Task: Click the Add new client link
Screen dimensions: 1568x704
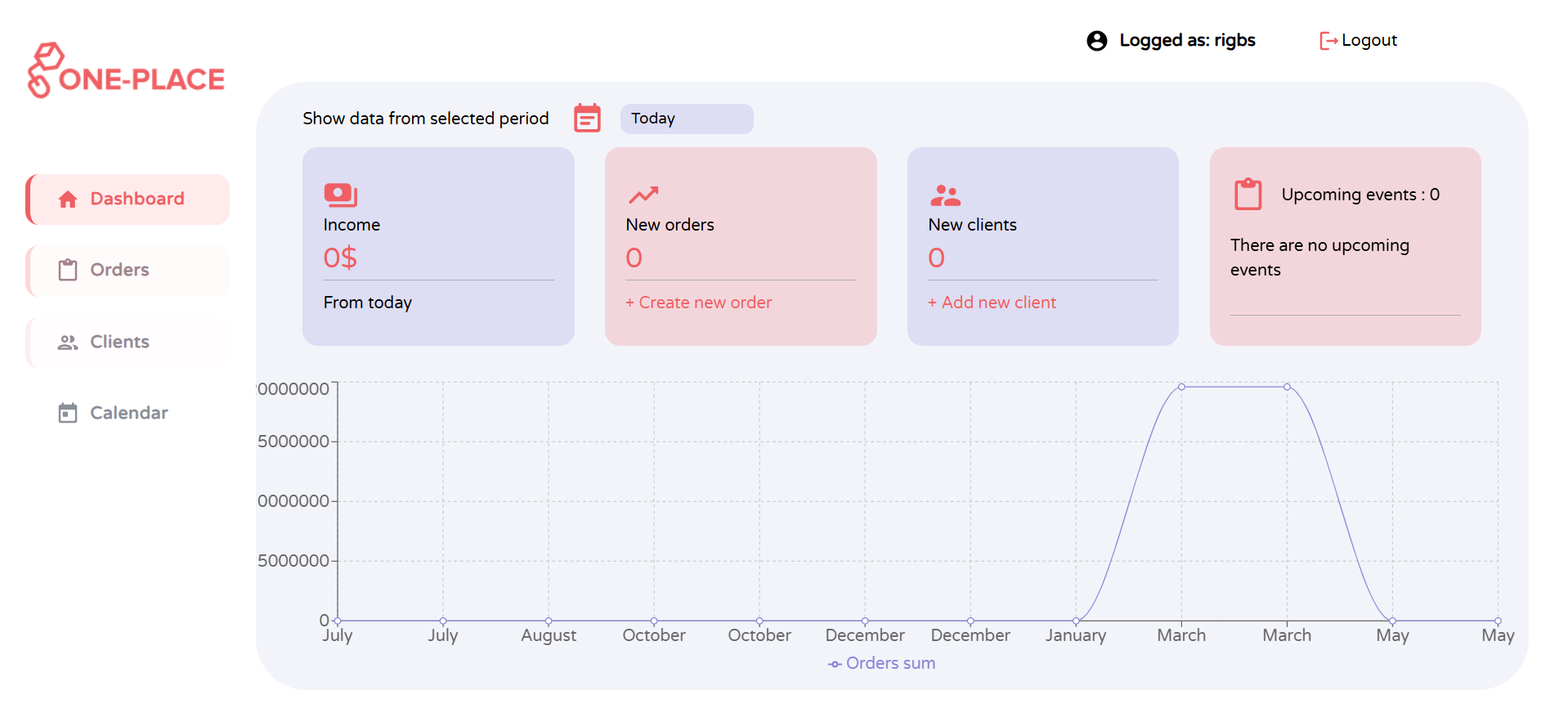Action: point(992,303)
